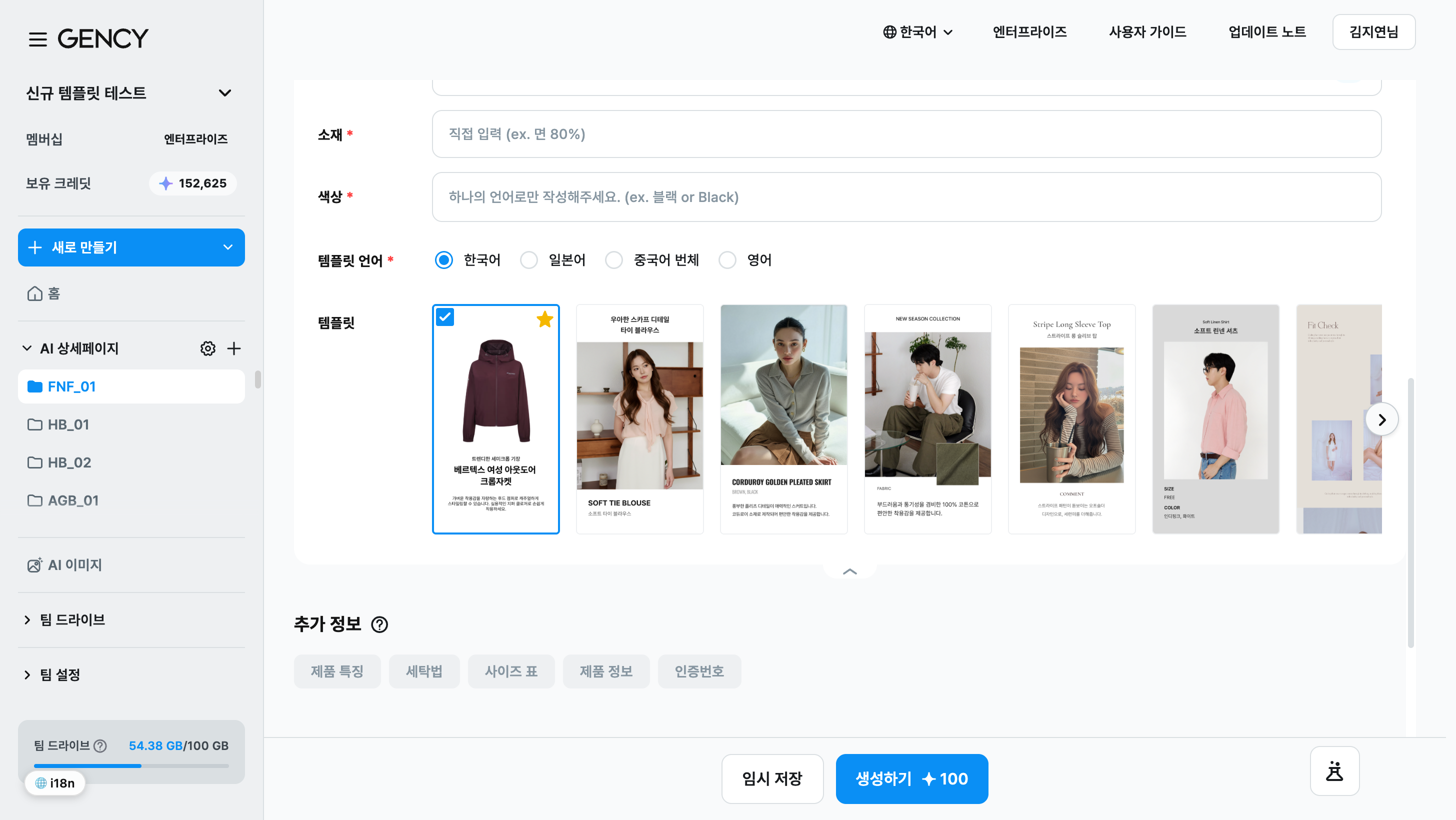This screenshot has width=1456, height=820.
Task: Select 중국어 번체 template language radio
Action: coord(614,260)
